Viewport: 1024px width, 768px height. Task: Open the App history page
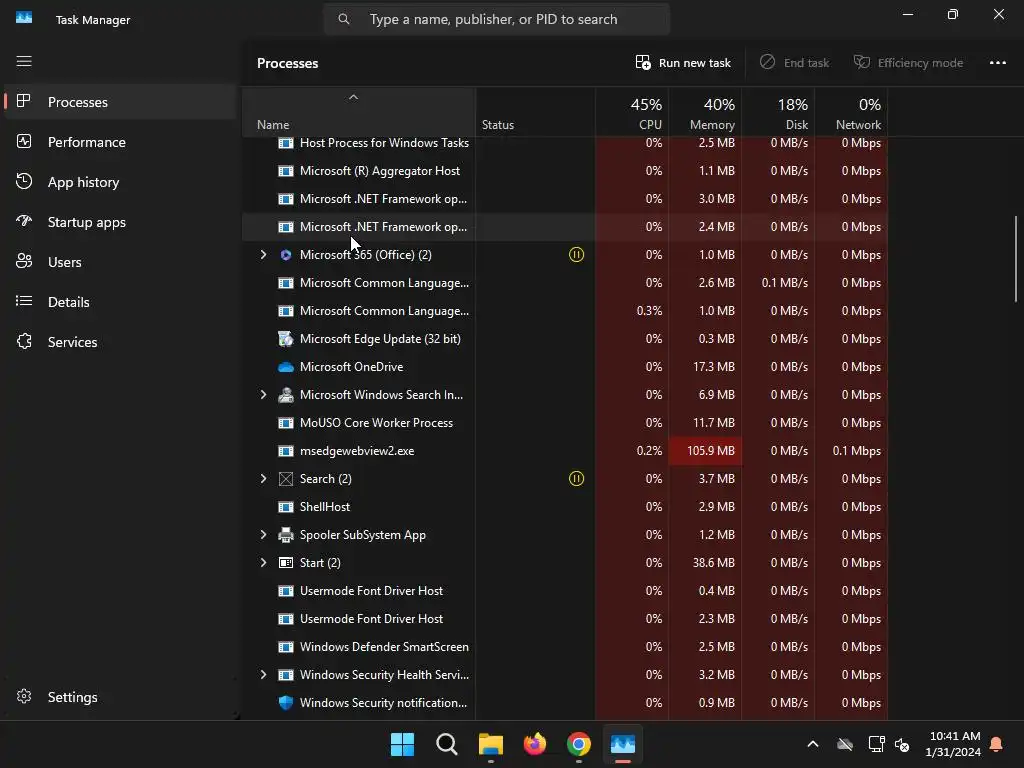click(120, 182)
